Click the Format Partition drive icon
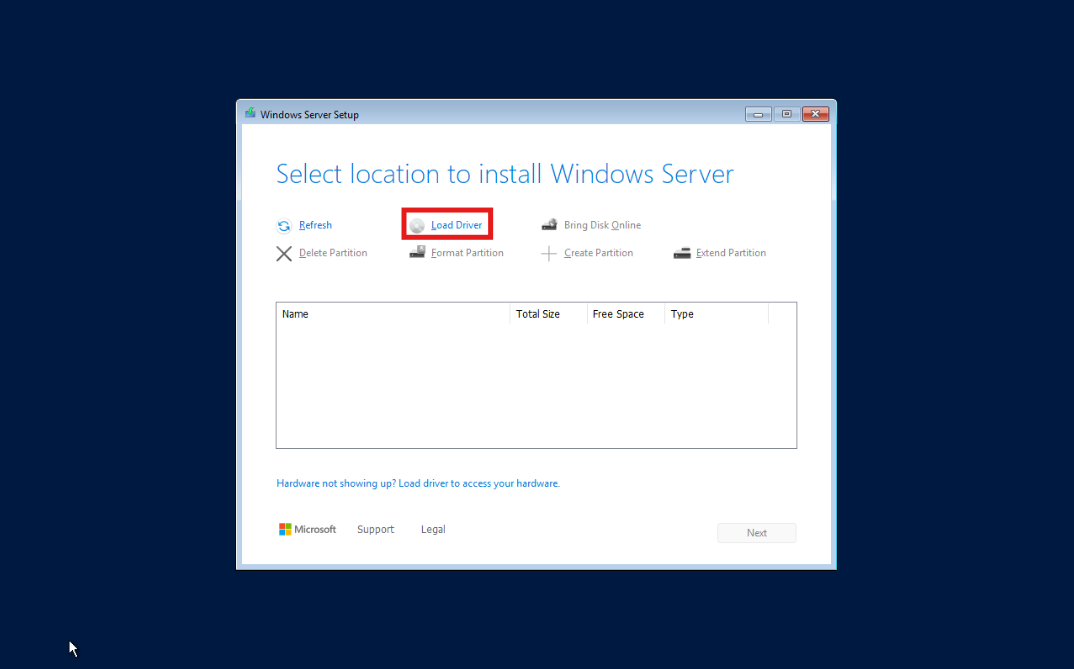The image size is (1074, 669). (x=417, y=253)
